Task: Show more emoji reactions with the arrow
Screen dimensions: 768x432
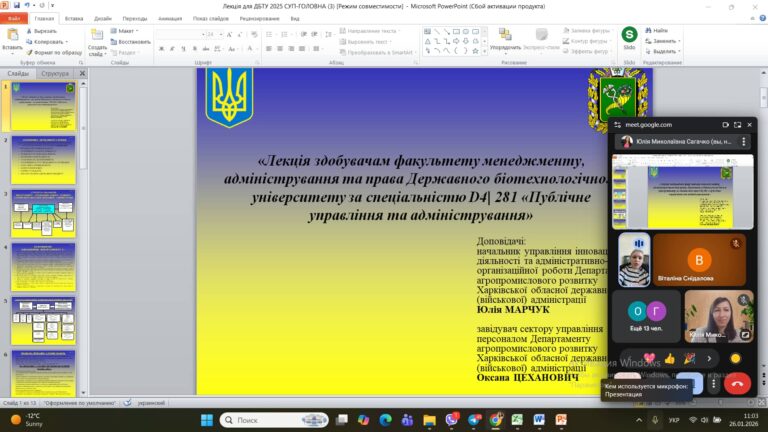Action: point(710,358)
